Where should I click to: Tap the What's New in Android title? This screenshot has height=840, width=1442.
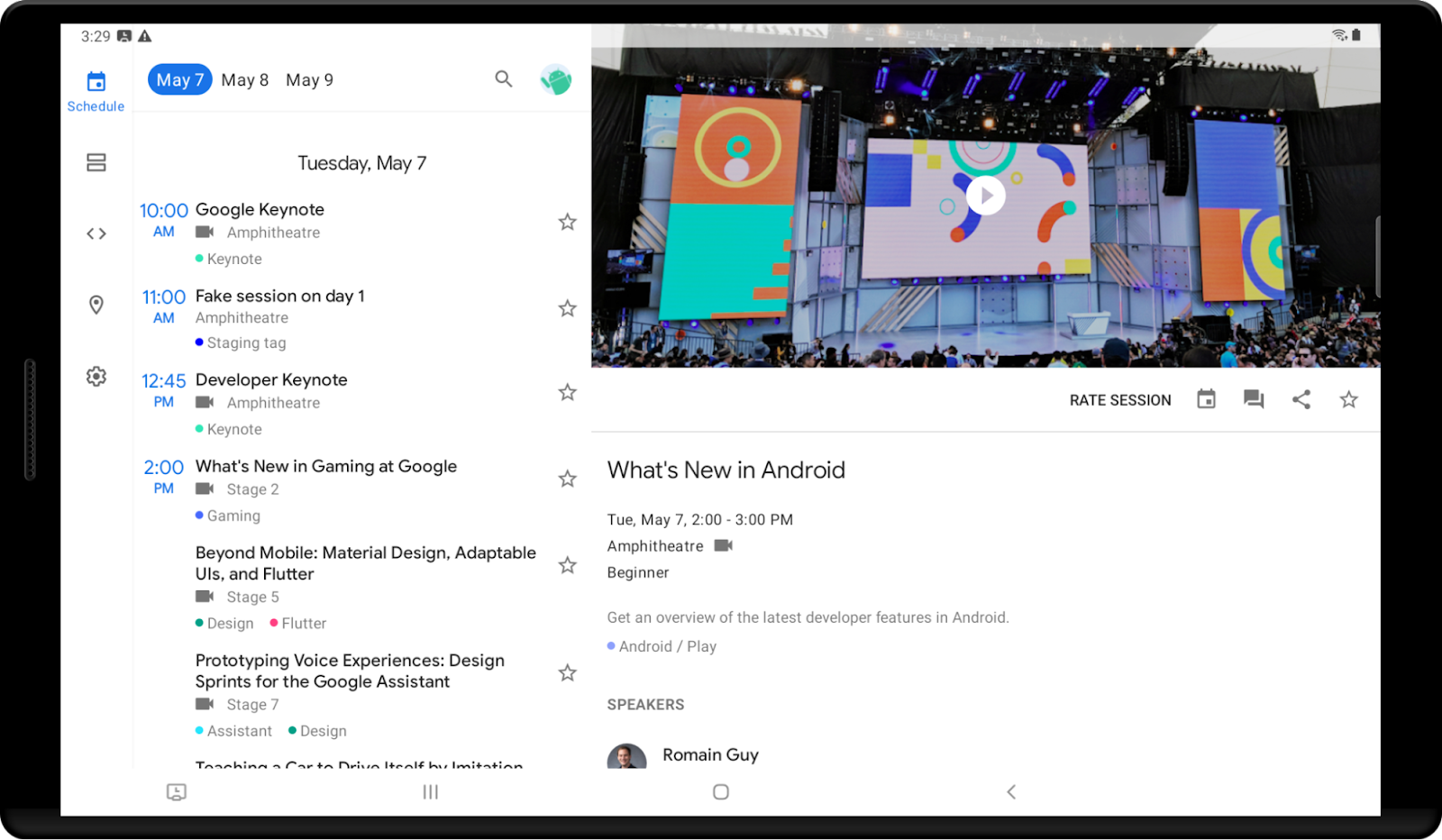pyautogui.click(x=726, y=470)
